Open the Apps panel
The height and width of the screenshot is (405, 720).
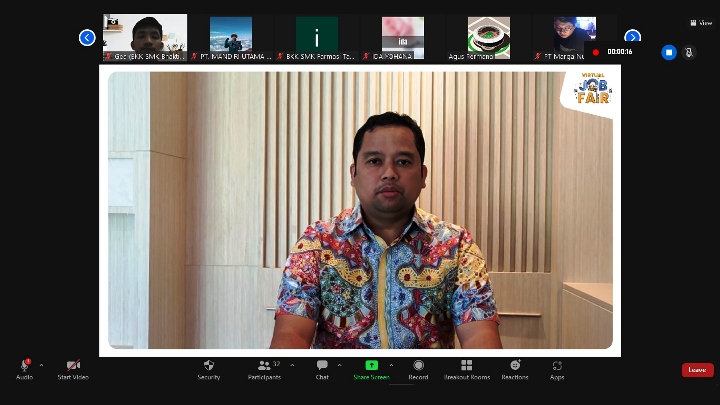click(557, 366)
